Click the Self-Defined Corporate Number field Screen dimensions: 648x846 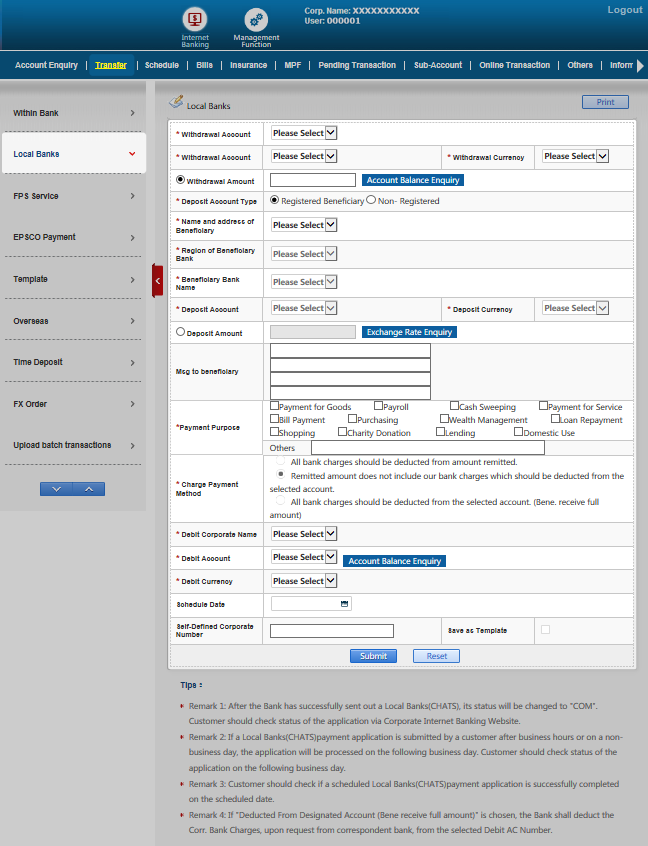[332, 631]
